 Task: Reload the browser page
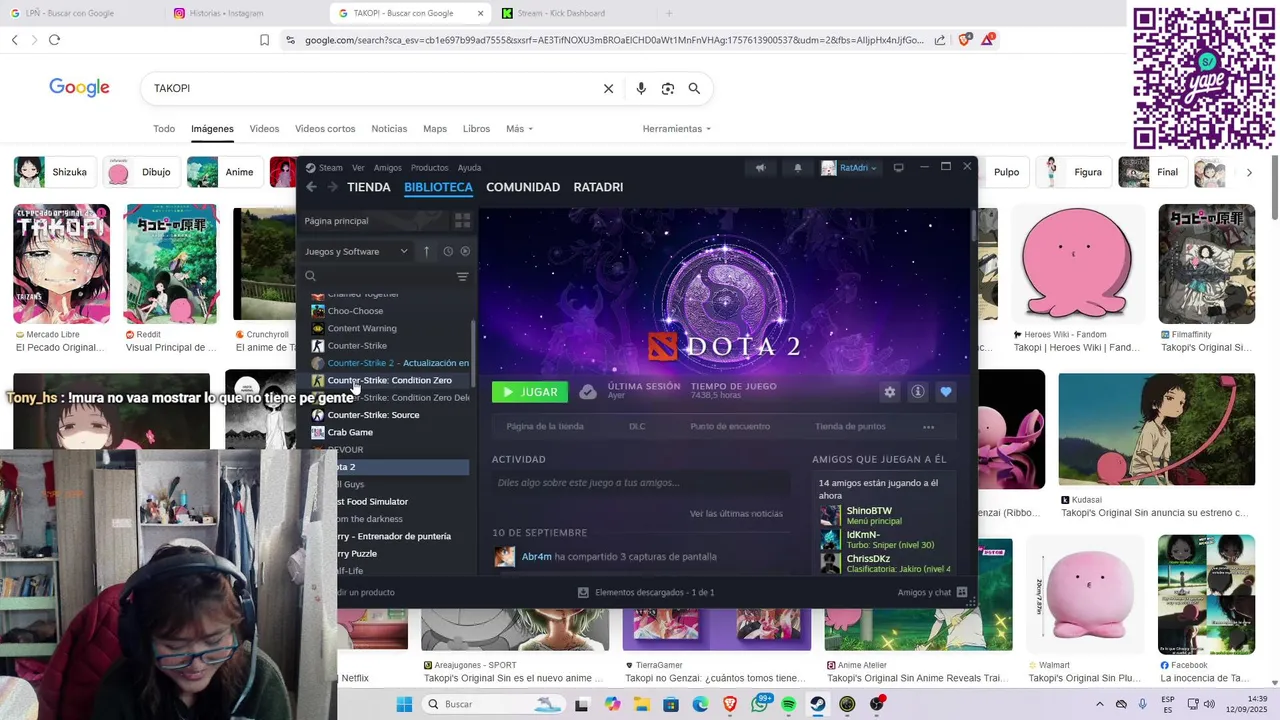[54, 40]
